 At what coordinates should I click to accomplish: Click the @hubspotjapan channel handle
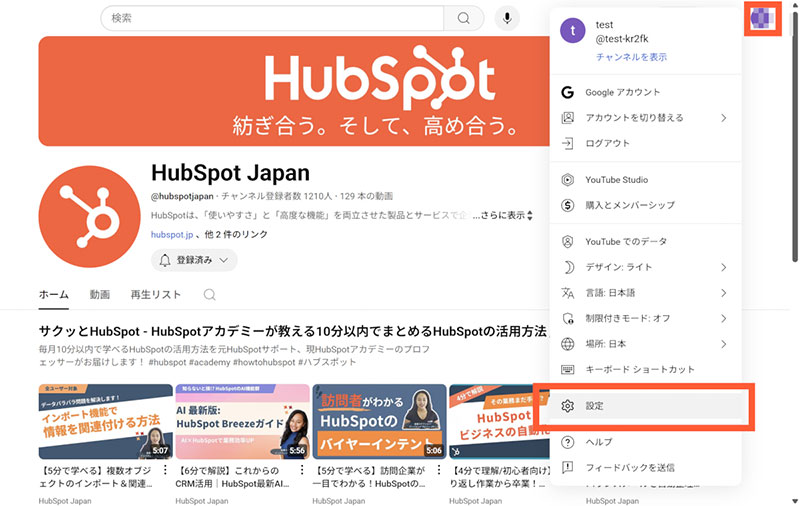coord(182,196)
